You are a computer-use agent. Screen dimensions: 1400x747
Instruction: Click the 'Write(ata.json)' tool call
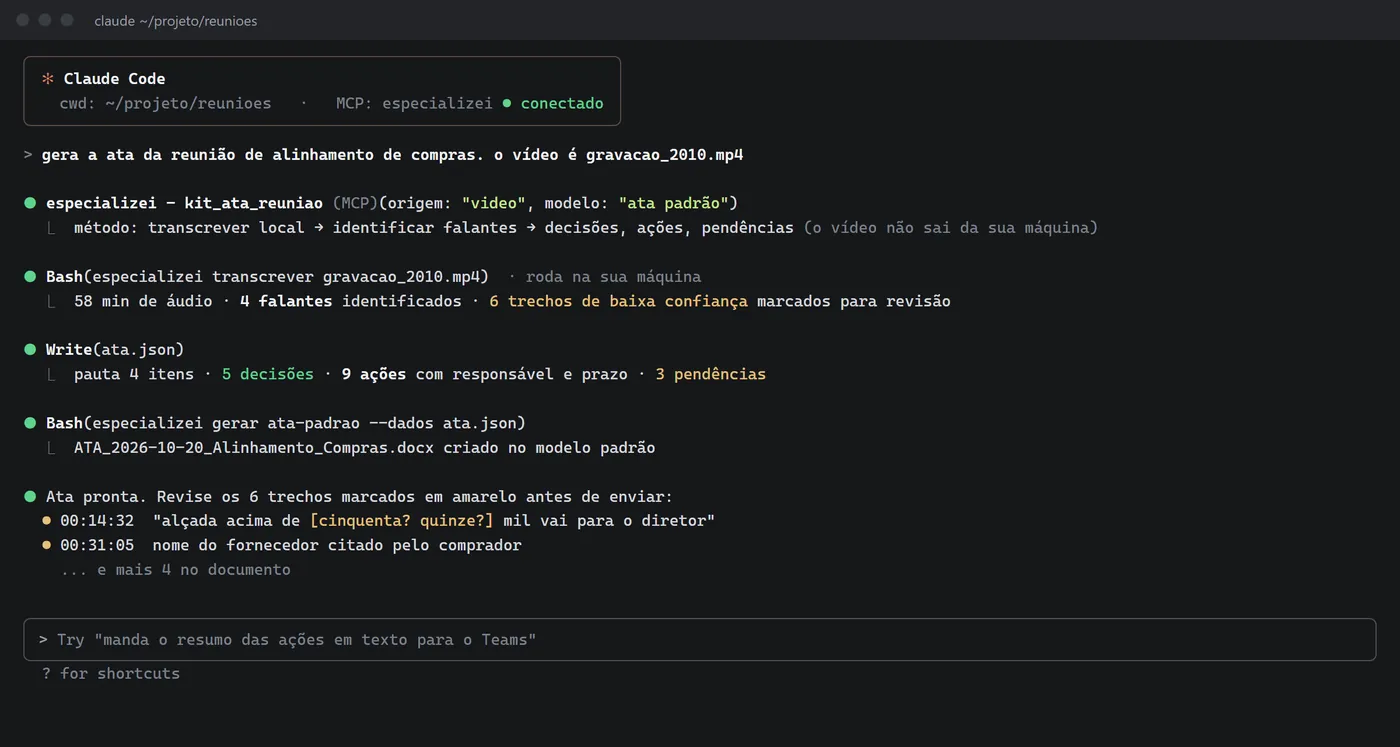point(115,350)
